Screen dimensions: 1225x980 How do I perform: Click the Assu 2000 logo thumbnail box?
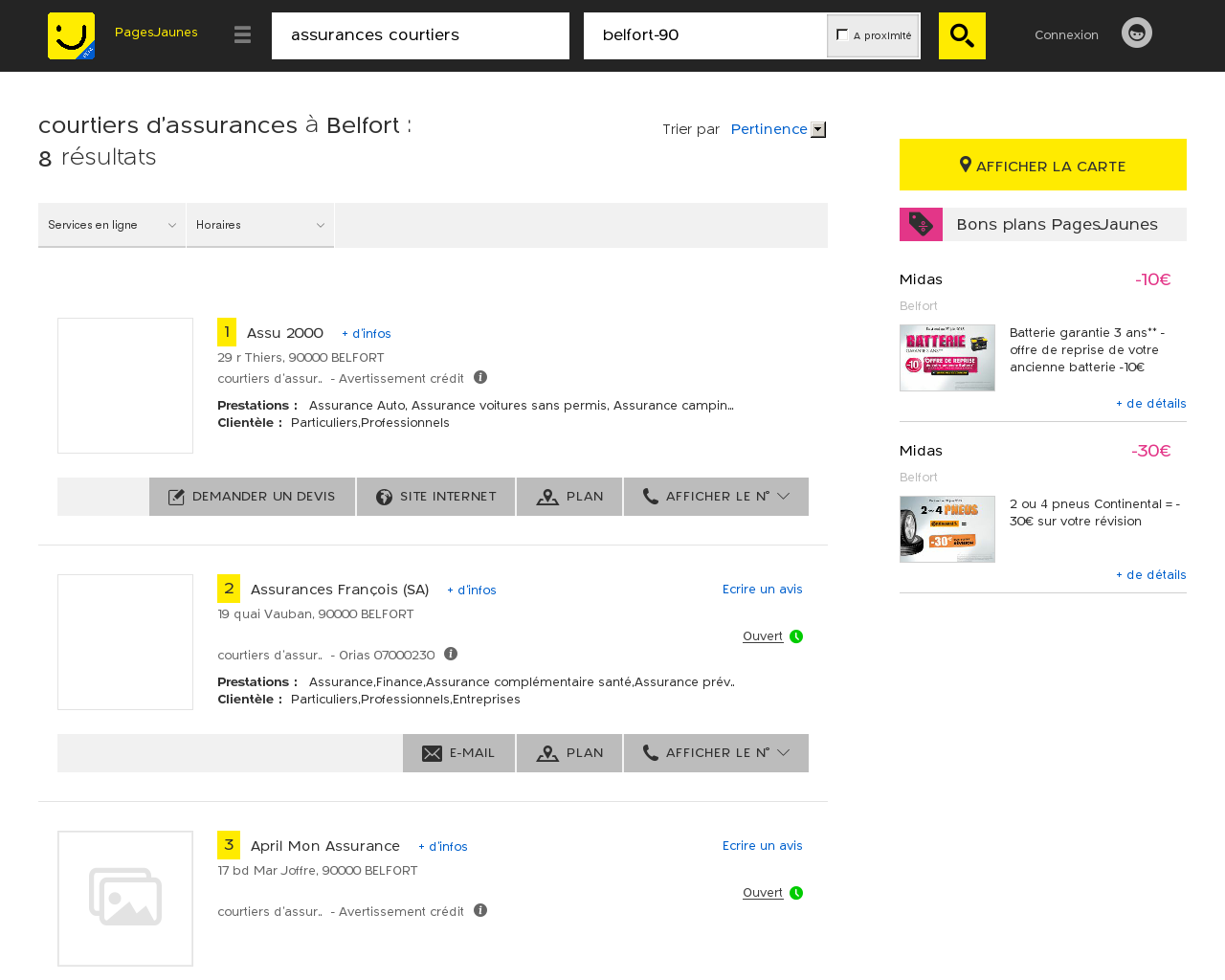coord(125,386)
